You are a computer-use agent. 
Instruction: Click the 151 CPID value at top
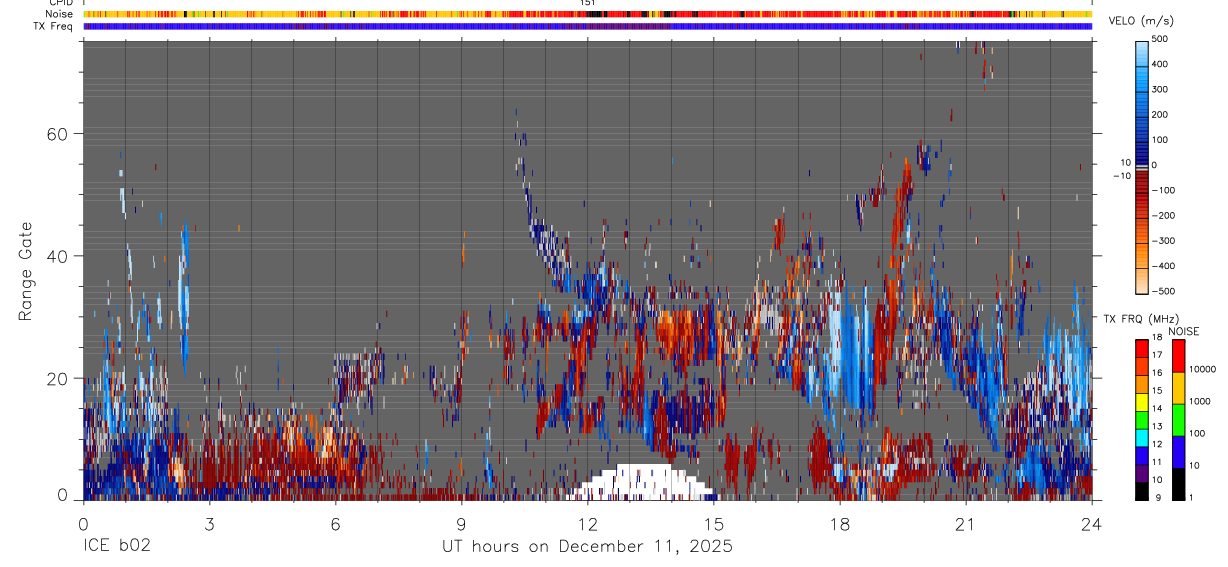[588, 3]
